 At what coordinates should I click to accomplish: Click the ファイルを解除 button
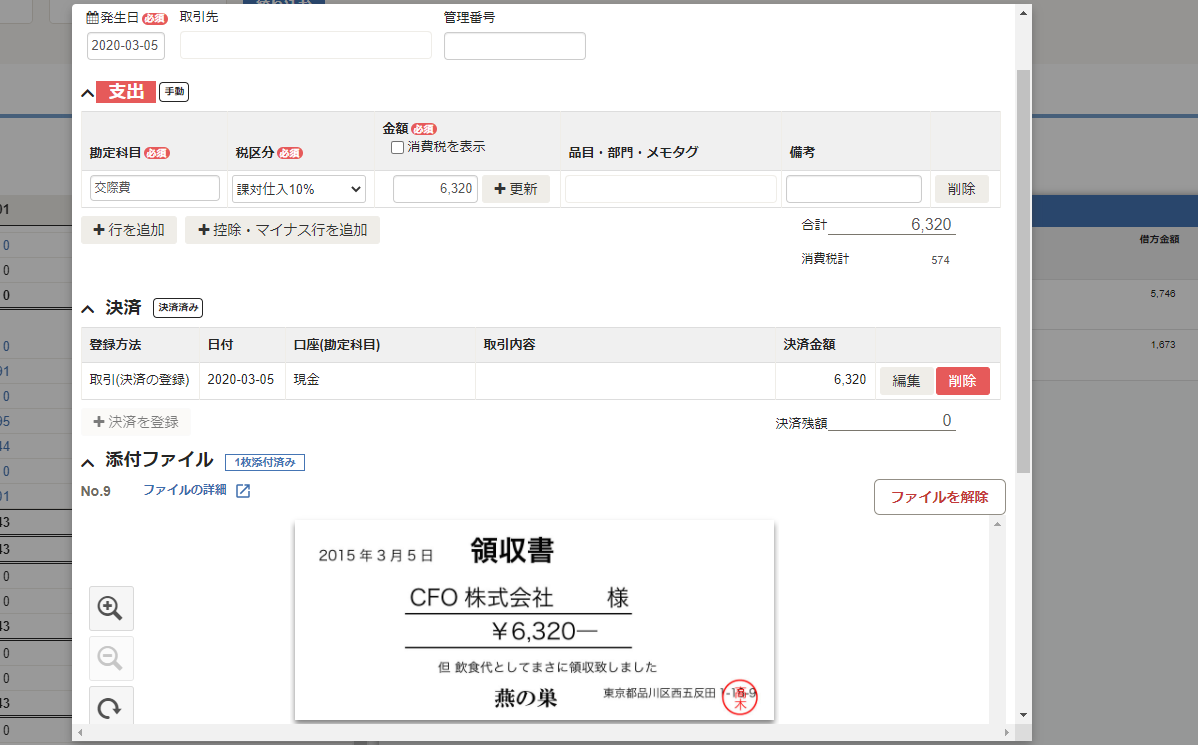939,497
